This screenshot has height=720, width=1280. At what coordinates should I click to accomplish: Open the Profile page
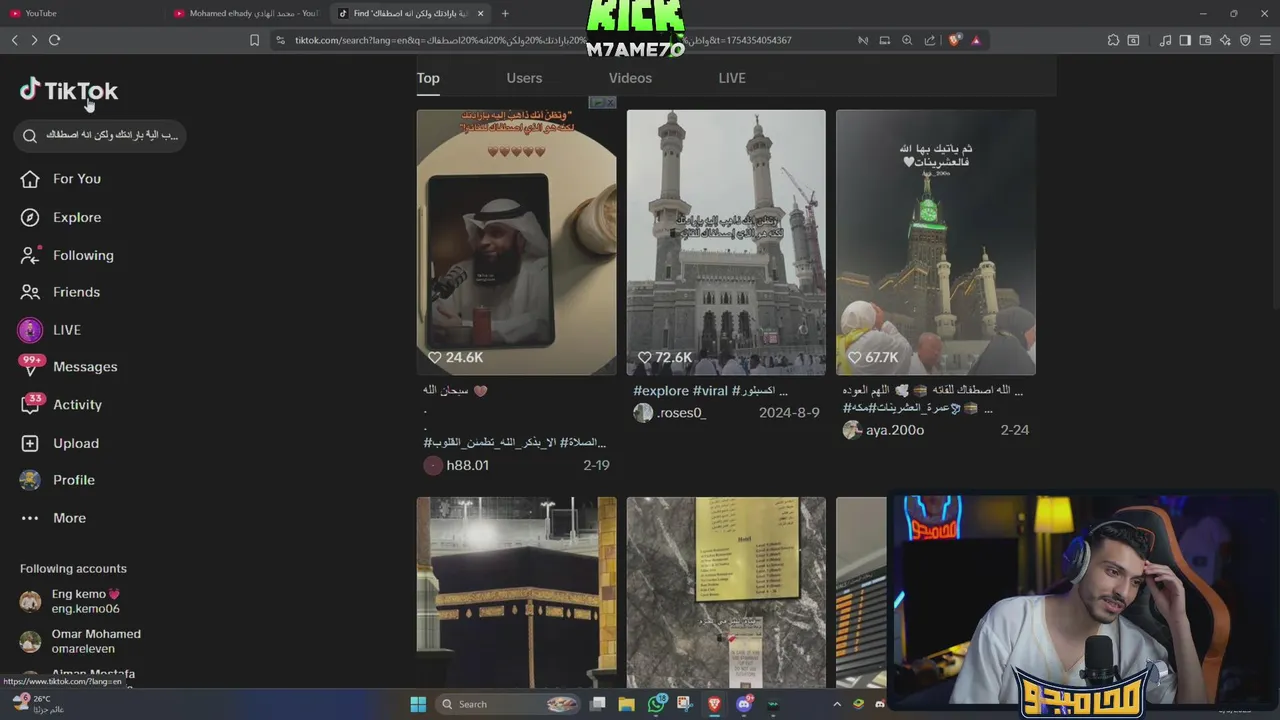coord(74,480)
